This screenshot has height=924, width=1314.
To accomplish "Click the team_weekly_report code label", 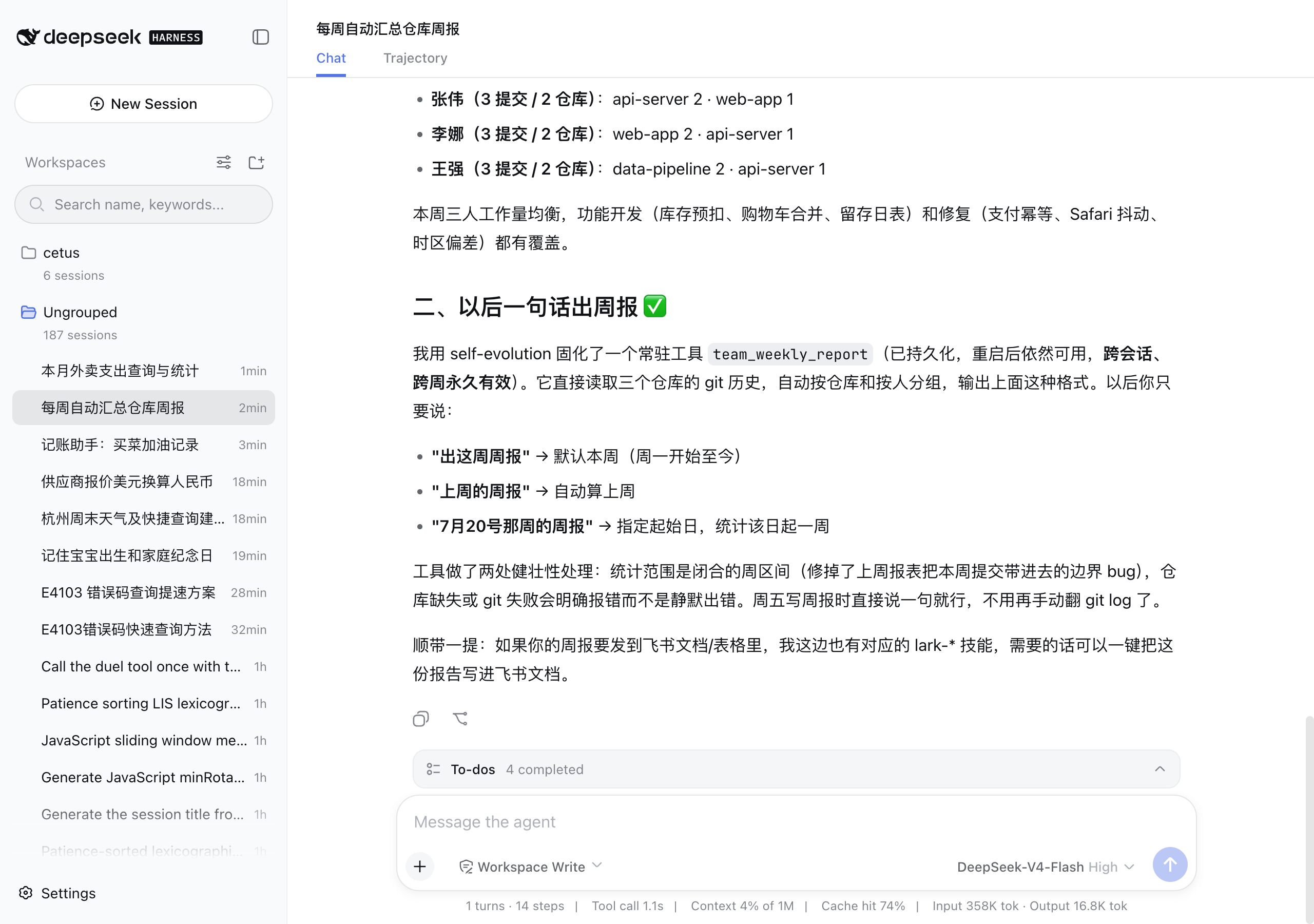I will 790,354.
